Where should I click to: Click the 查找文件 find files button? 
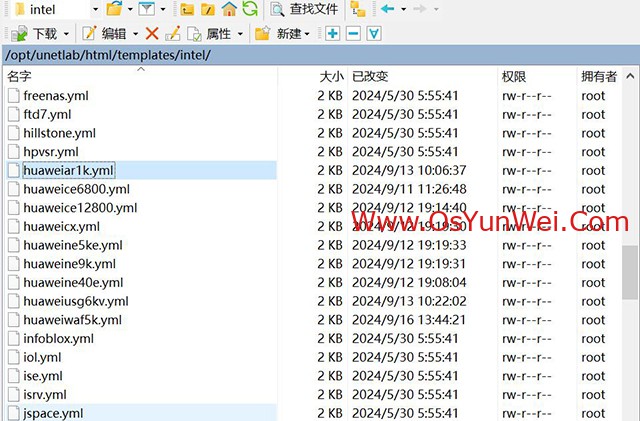click(304, 9)
